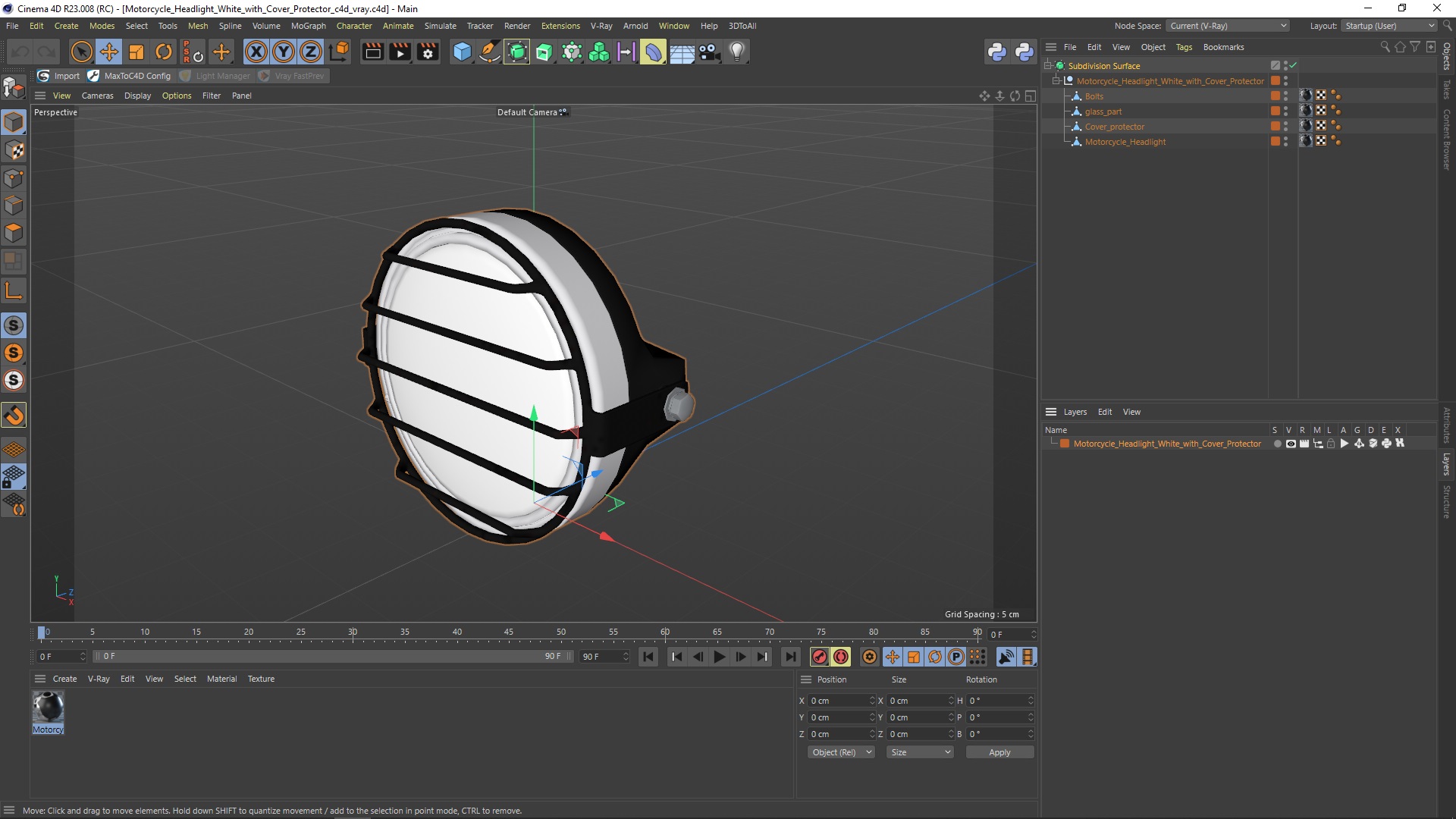Toggle layer visibility eye in Layers panel
Image resolution: width=1456 pixels, height=819 pixels.
[1291, 444]
